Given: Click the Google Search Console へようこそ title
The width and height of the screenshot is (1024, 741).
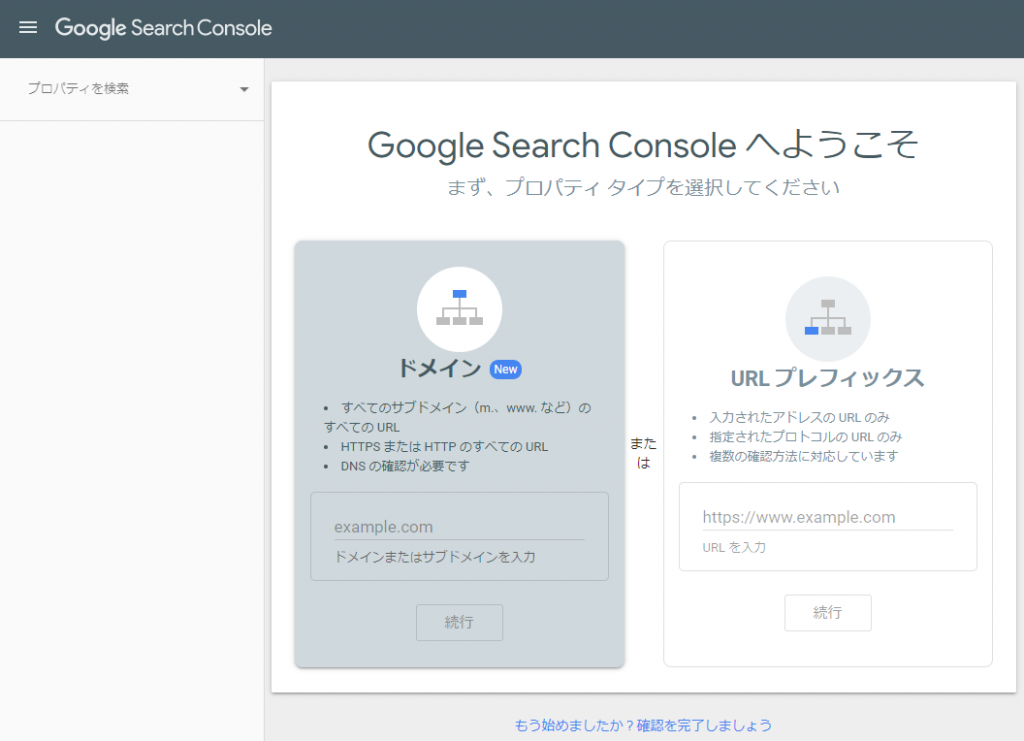Looking at the screenshot, I should click(643, 145).
